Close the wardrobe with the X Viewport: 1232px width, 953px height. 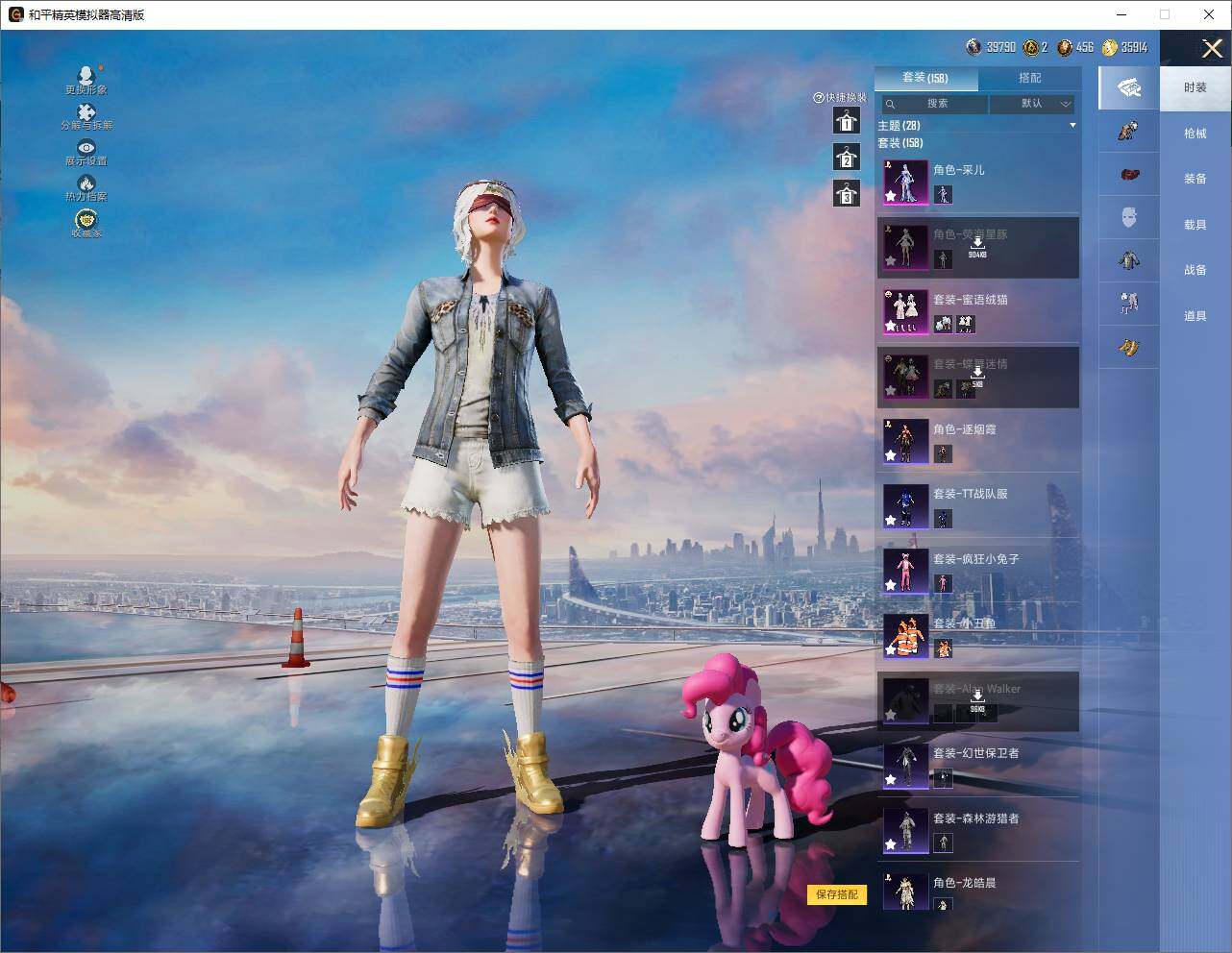coord(1212,48)
